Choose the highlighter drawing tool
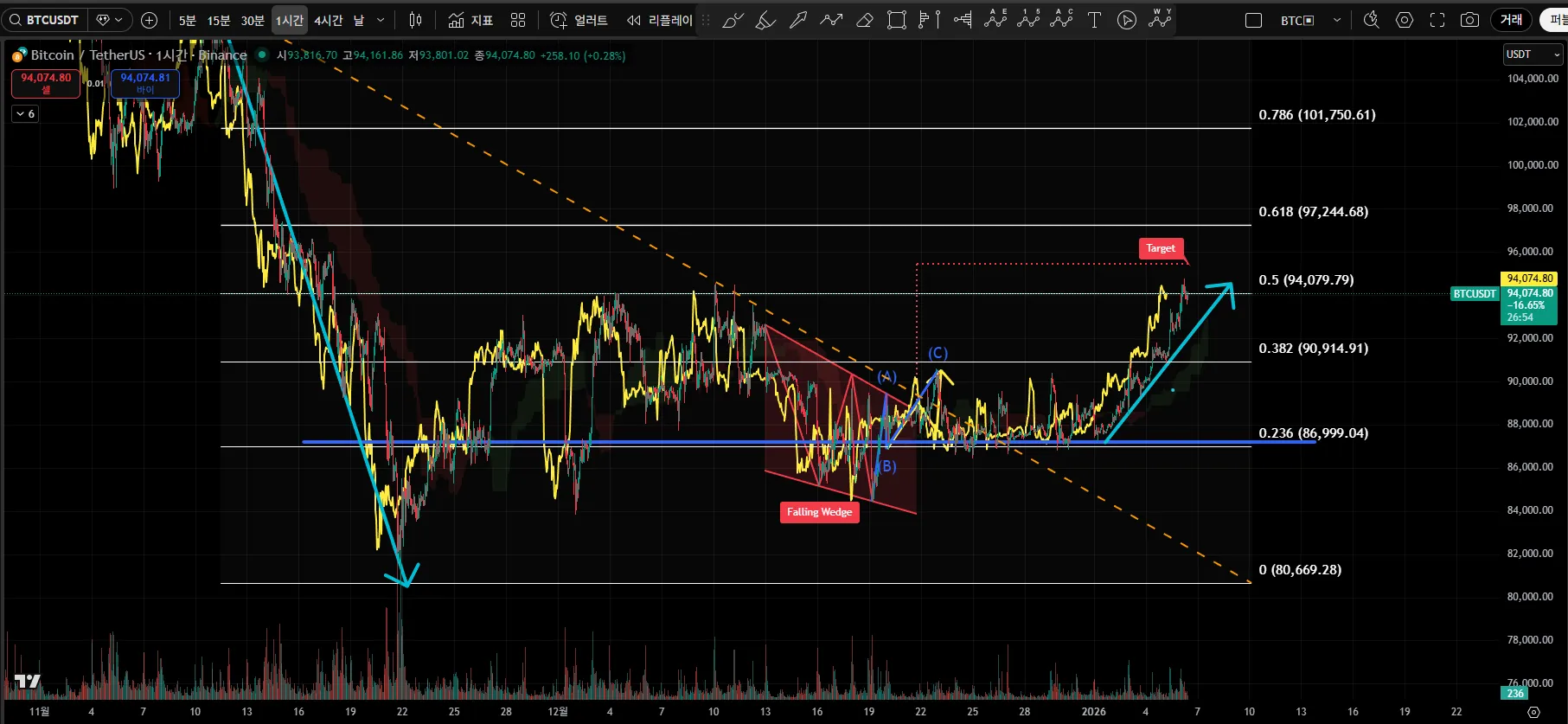1568x724 pixels. coord(765,20)
